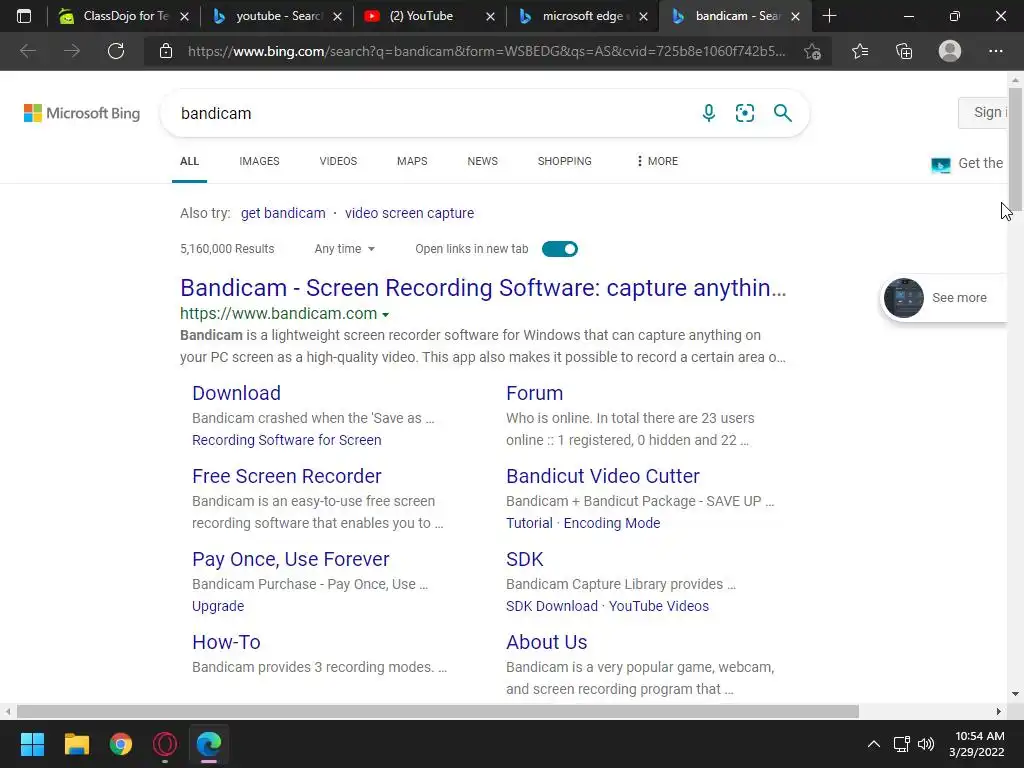Open the Collections icon

(904, 51)
